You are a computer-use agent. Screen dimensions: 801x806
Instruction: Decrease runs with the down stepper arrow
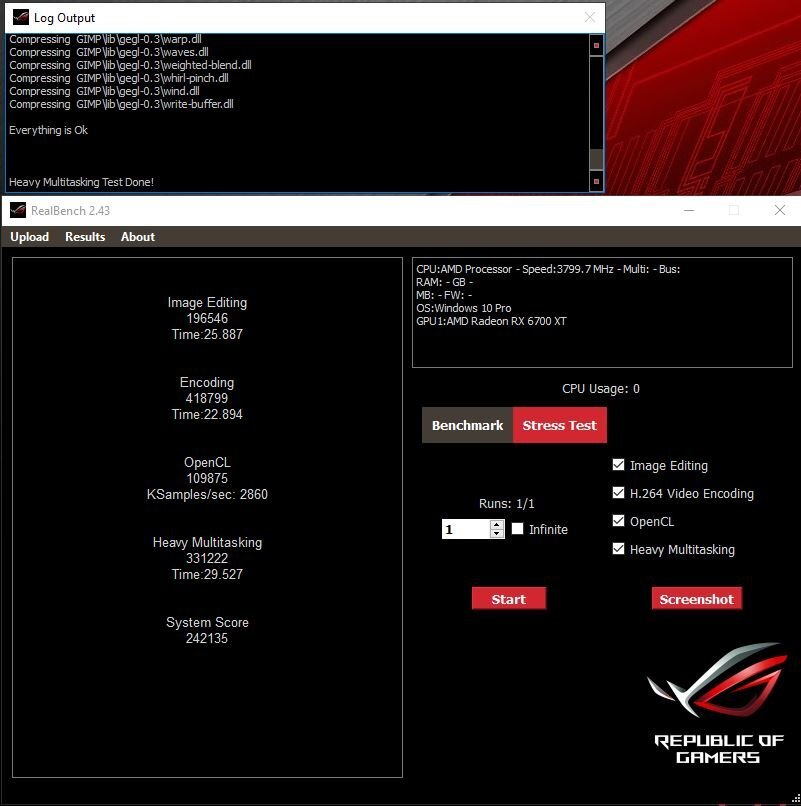click(x=497, y=534)
